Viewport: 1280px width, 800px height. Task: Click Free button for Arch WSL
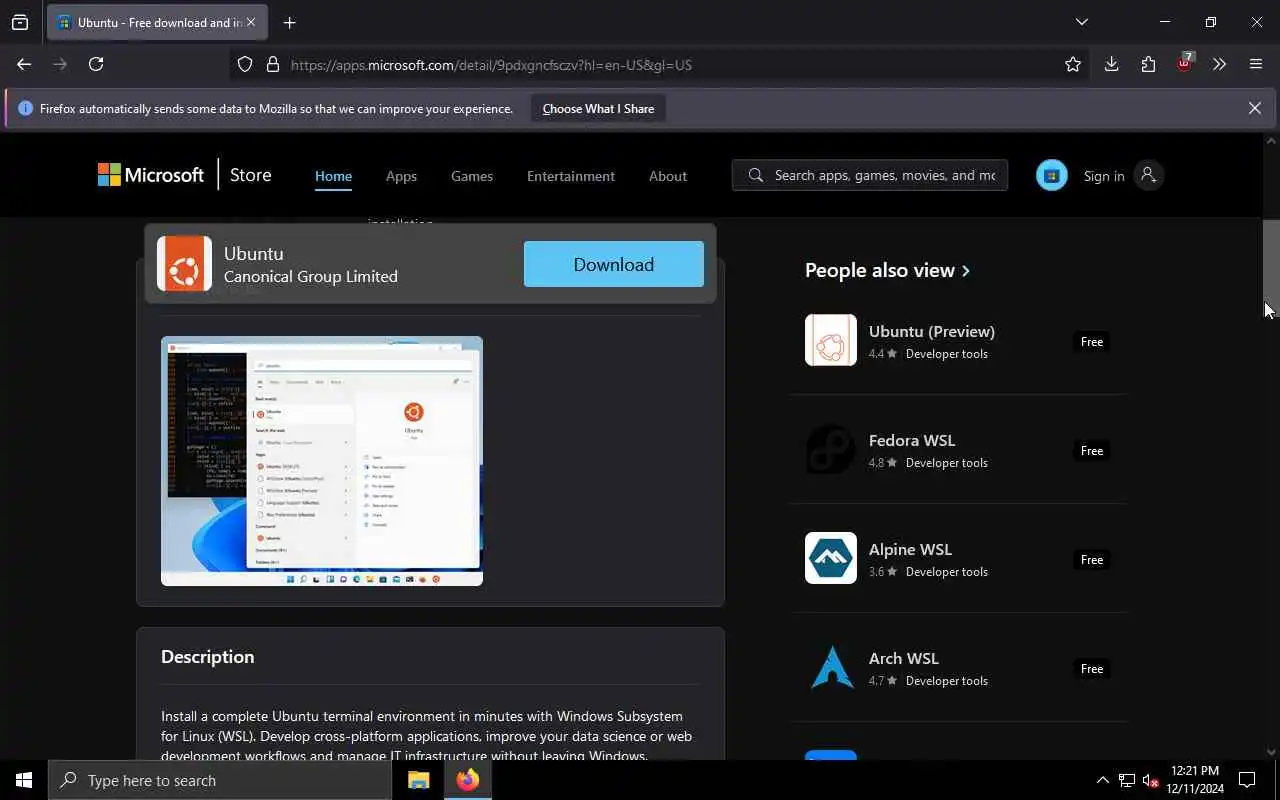(x=1092, y=669)
